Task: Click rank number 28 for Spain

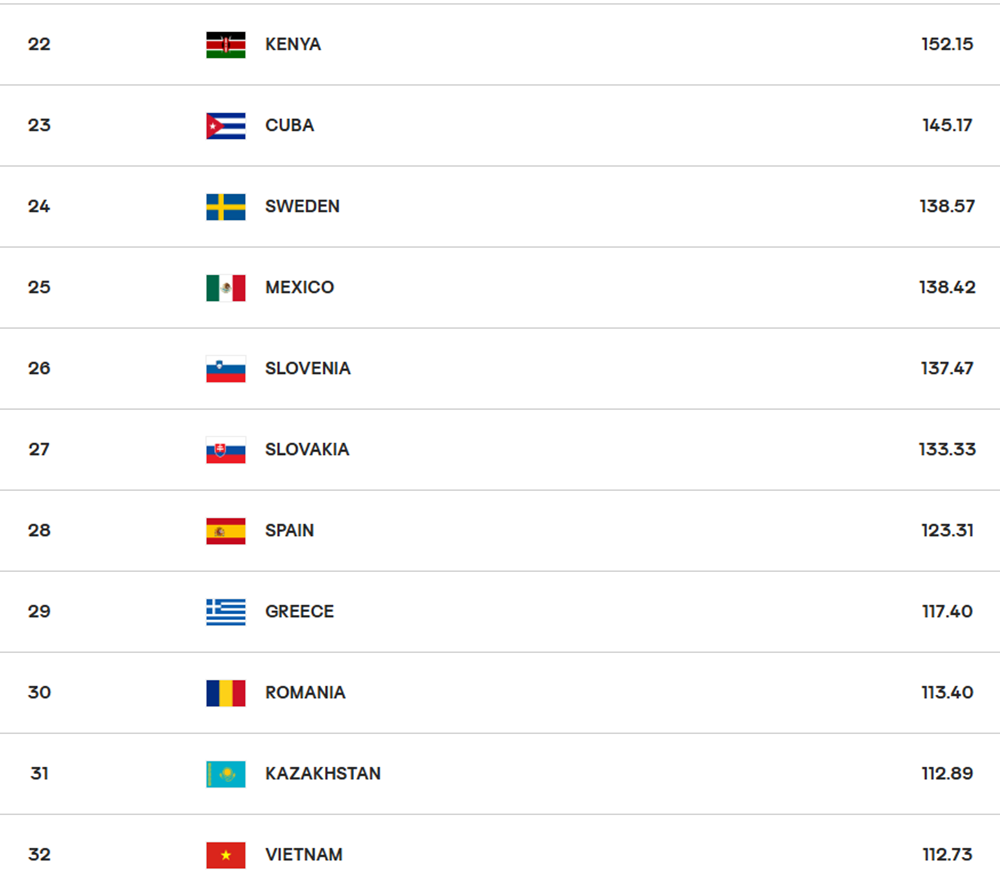Action: point(39,531)
